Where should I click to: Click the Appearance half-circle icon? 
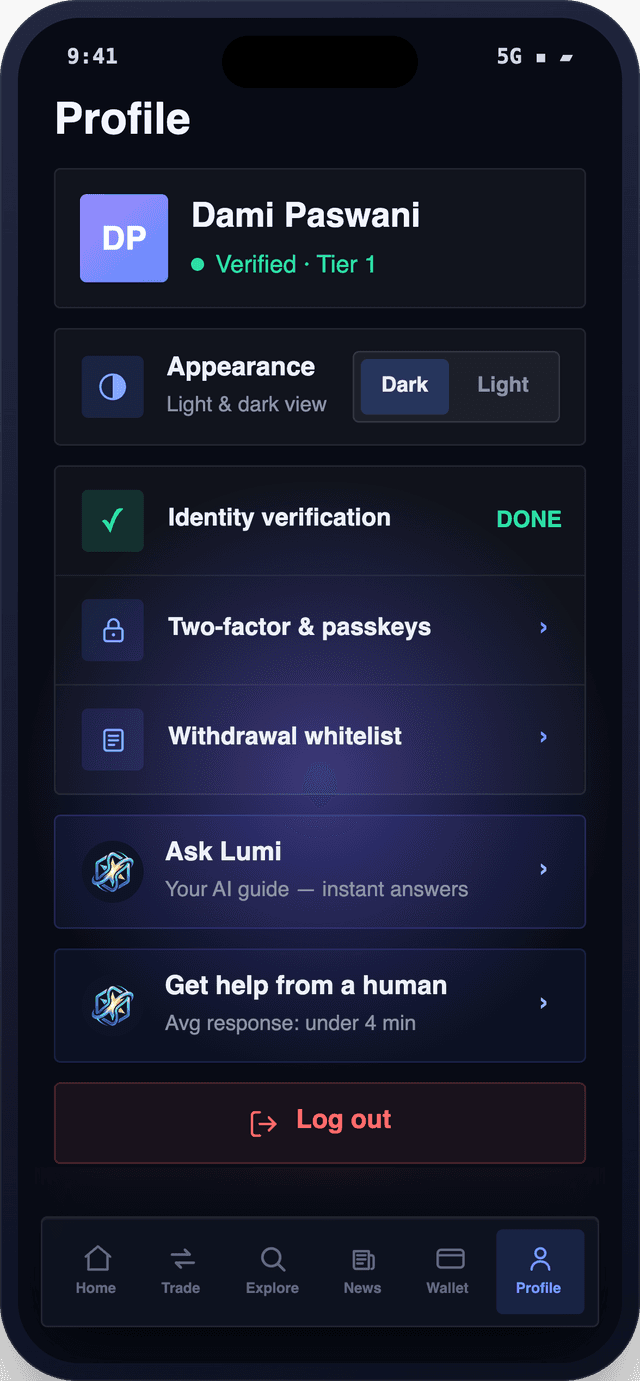pyautogui.click(x=113, y=387)
